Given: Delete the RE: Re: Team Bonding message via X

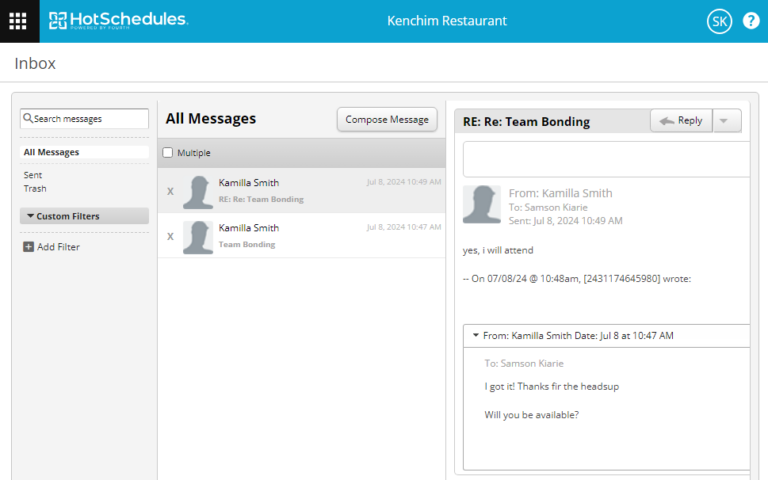Looking at the screenshot, I should tap(170, 191).
